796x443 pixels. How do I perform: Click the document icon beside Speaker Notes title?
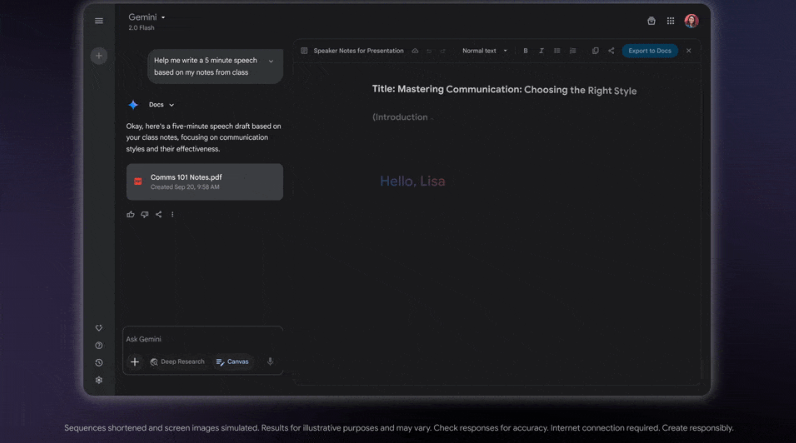(304, 51)
